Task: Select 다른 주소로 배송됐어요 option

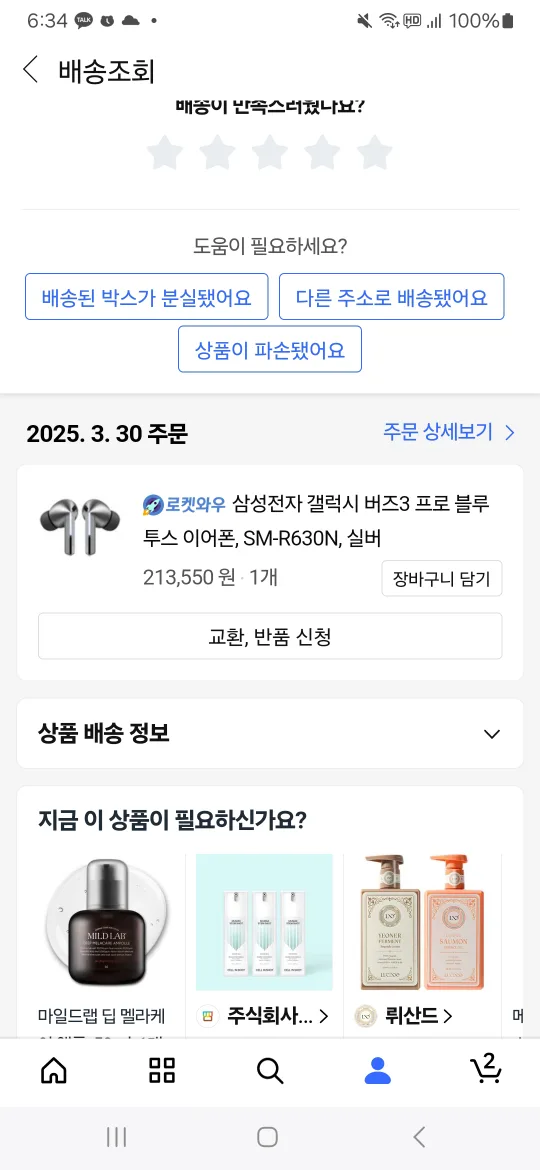Action: click(x=392, y=297)
